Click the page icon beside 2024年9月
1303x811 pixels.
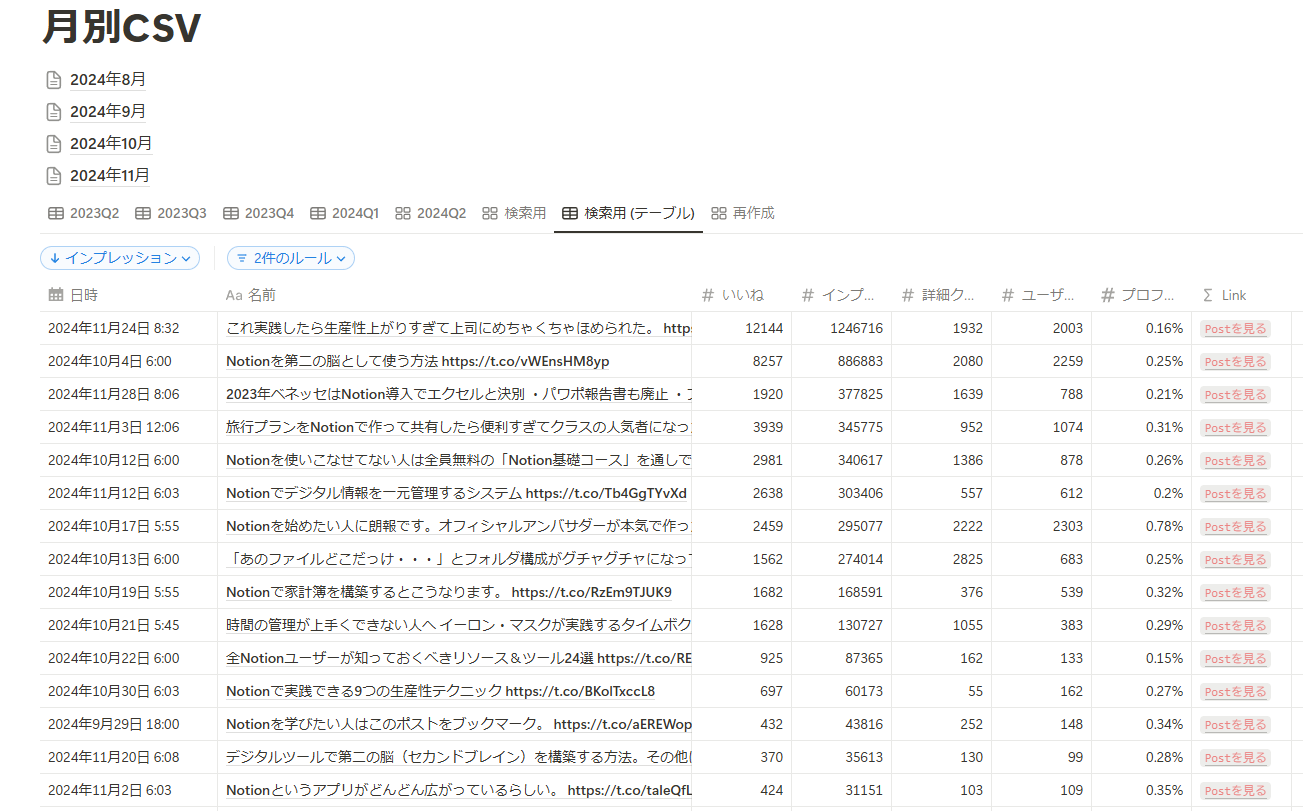point(54,112)
